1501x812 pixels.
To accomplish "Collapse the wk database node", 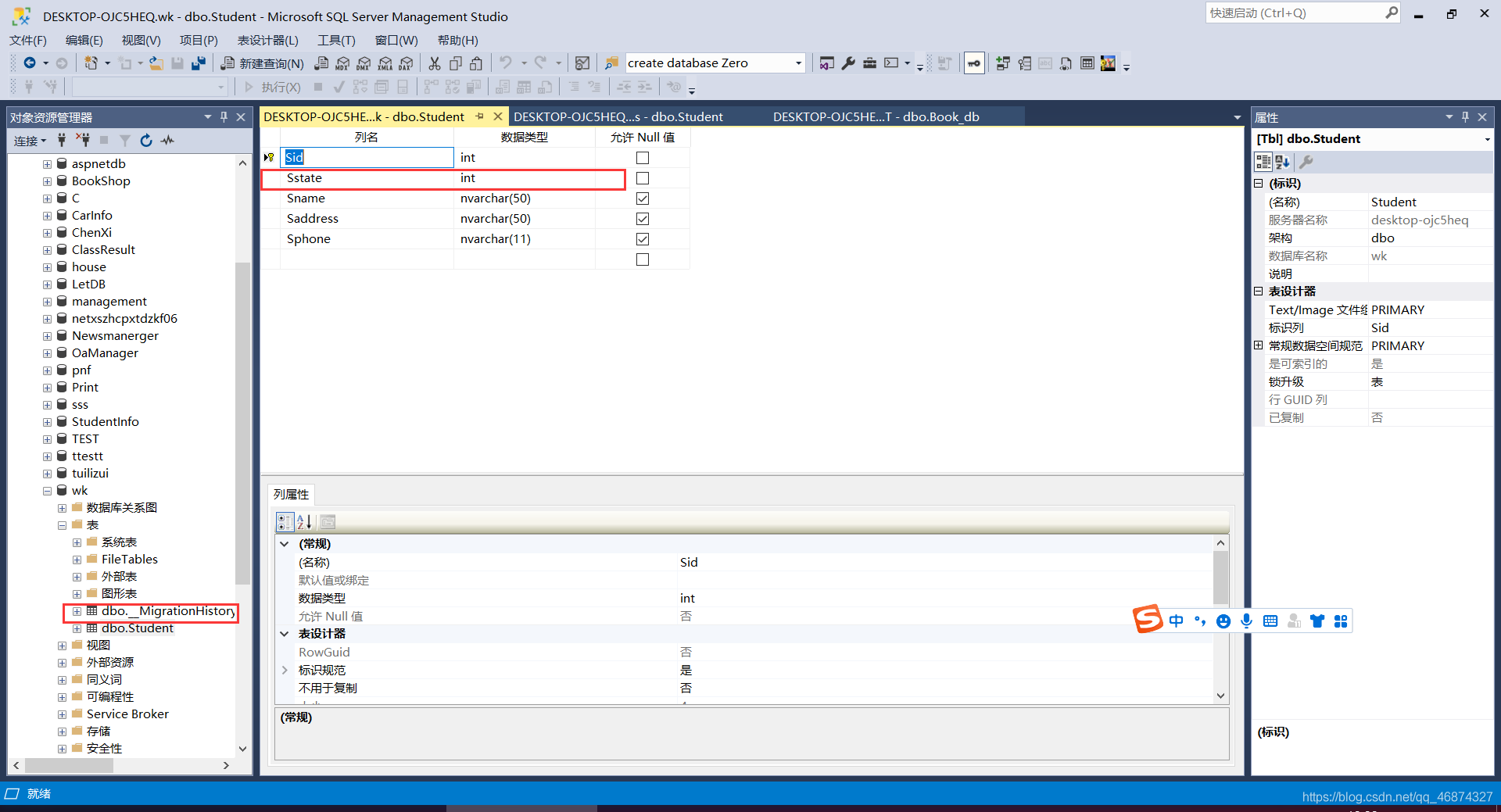I will click(48, 491).
